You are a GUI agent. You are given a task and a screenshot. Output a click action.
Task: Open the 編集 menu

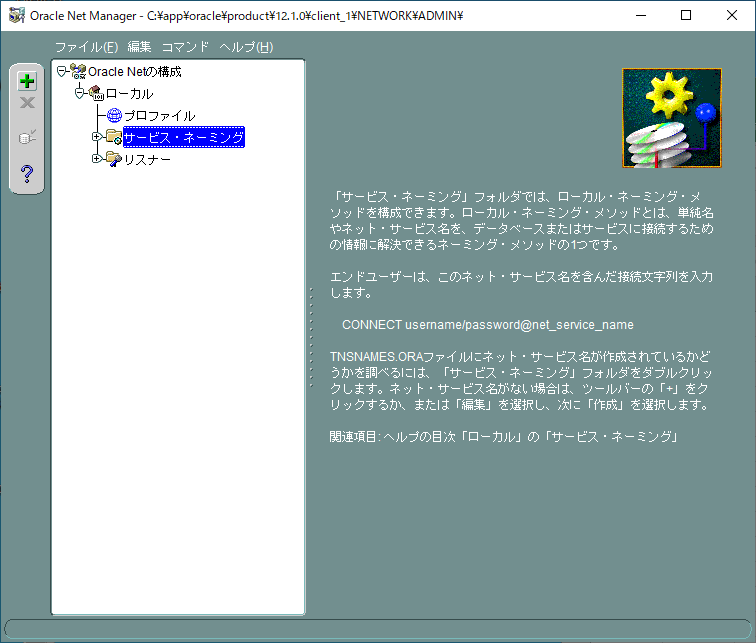point(139,47)
